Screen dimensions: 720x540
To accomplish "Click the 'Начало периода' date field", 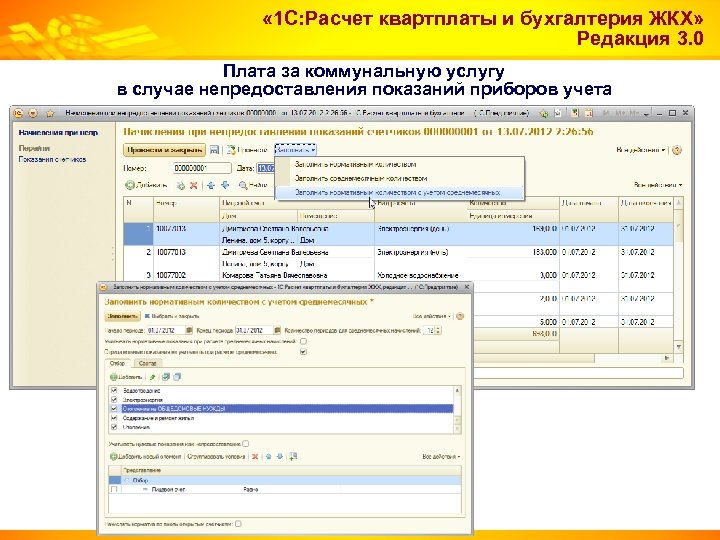I will [x=166, y=330].
